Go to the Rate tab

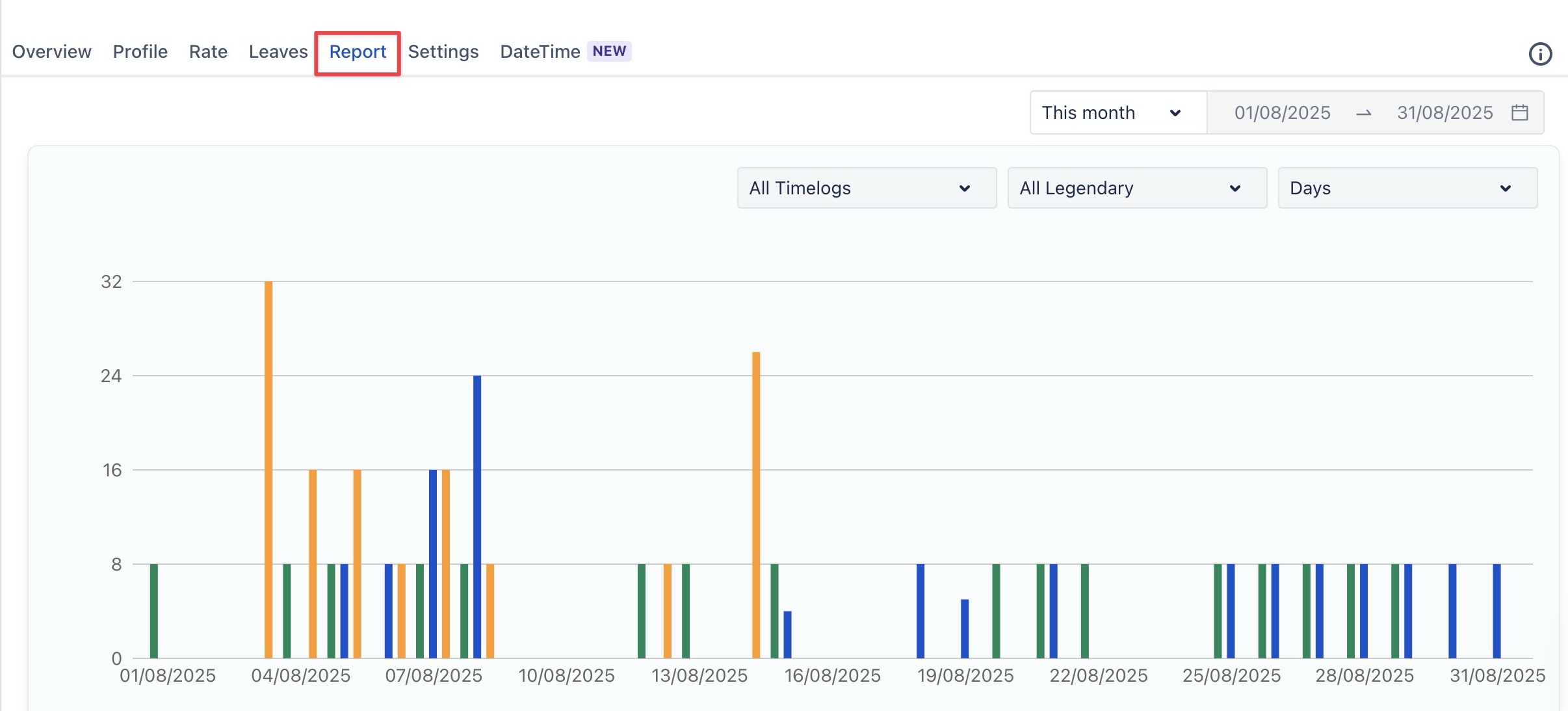[208, 51]
